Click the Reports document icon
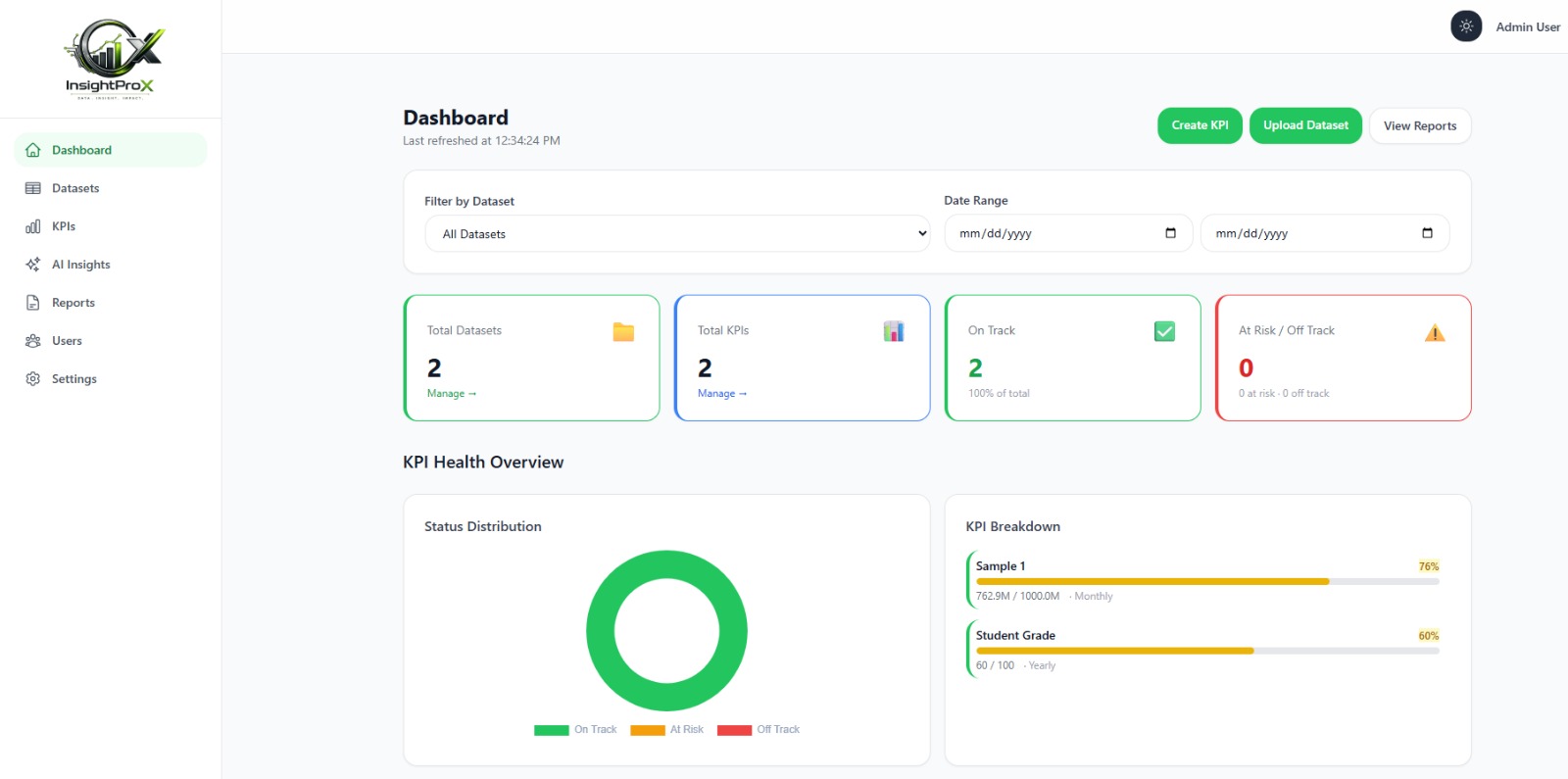Image resolution: width=1568 pixels, height=779 pixels. [33, 303]
